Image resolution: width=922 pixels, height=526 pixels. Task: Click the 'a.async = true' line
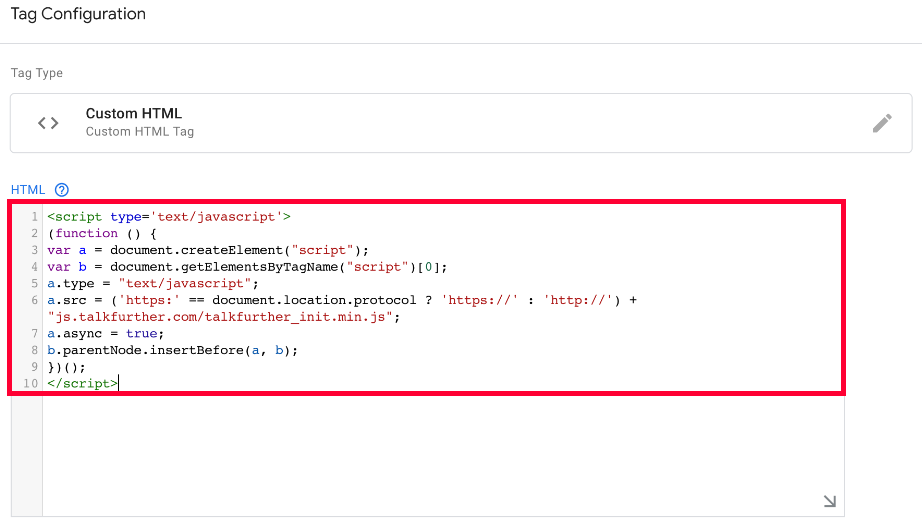click(105, 333)
